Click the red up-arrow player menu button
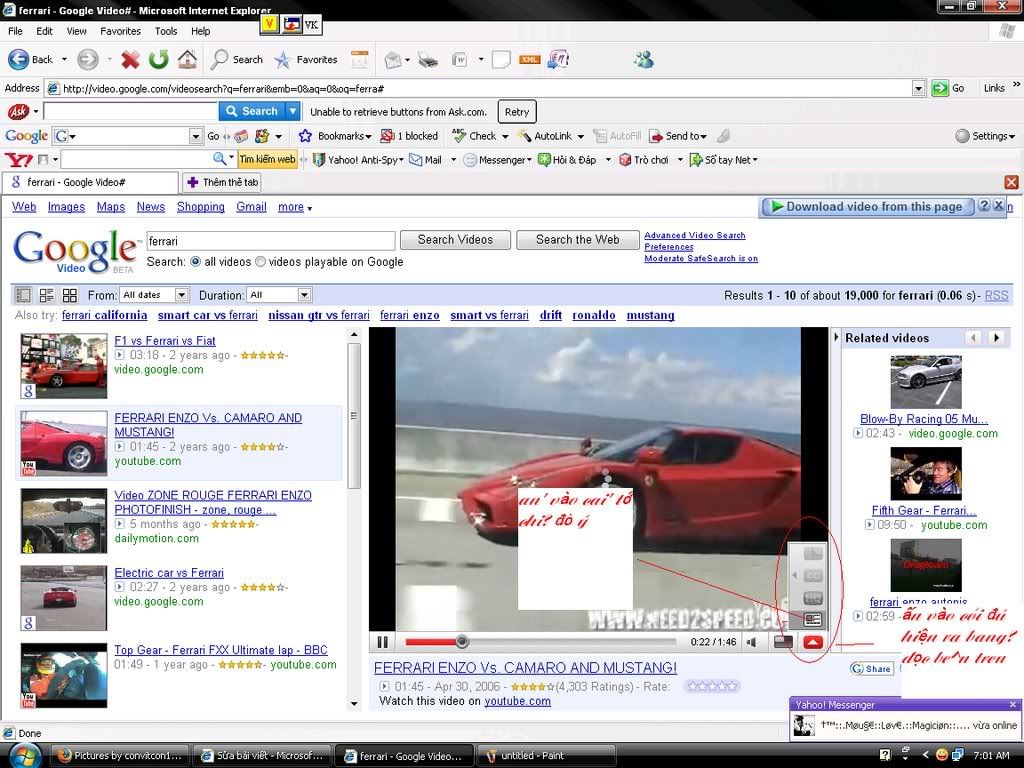1024x768 pixels. coord(812,643)
